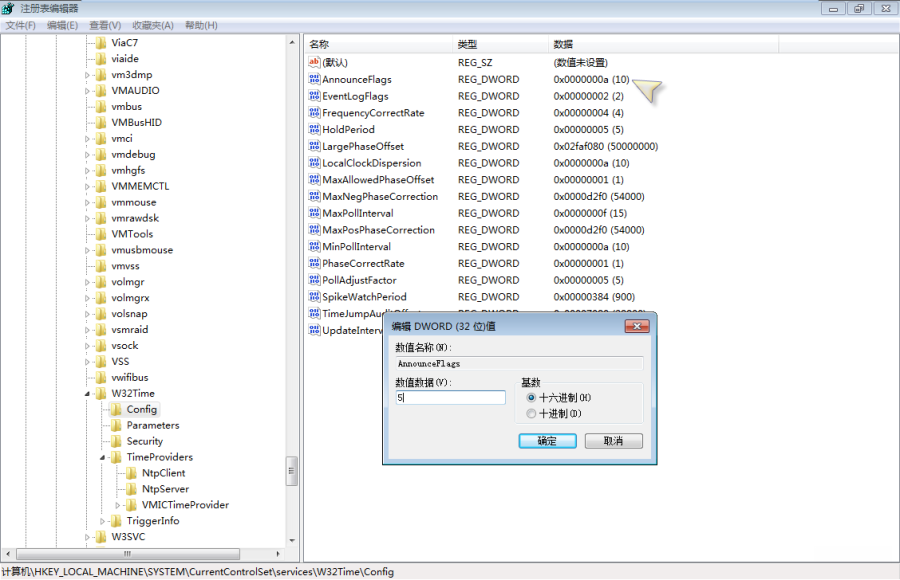Select the 十进制 (decimal) radio button
The height and width of the screenshot is (580, 900).
[531, 414]
